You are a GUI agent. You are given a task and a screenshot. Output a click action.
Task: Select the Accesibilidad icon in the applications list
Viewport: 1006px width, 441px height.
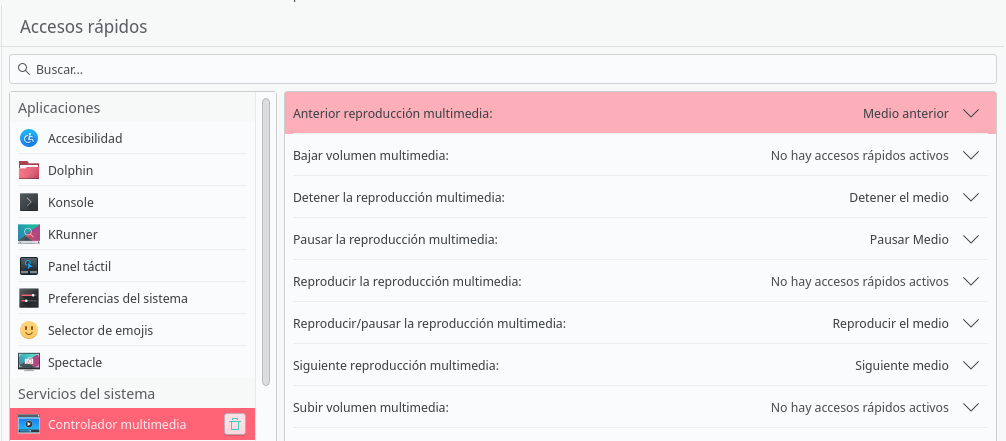coord(29,138)
